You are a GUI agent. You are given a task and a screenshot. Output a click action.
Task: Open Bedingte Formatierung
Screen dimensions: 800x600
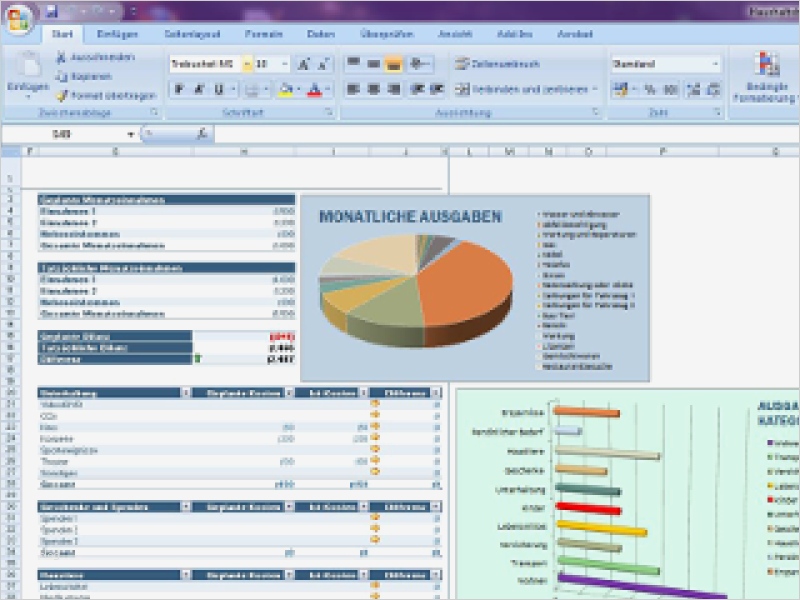765,78
